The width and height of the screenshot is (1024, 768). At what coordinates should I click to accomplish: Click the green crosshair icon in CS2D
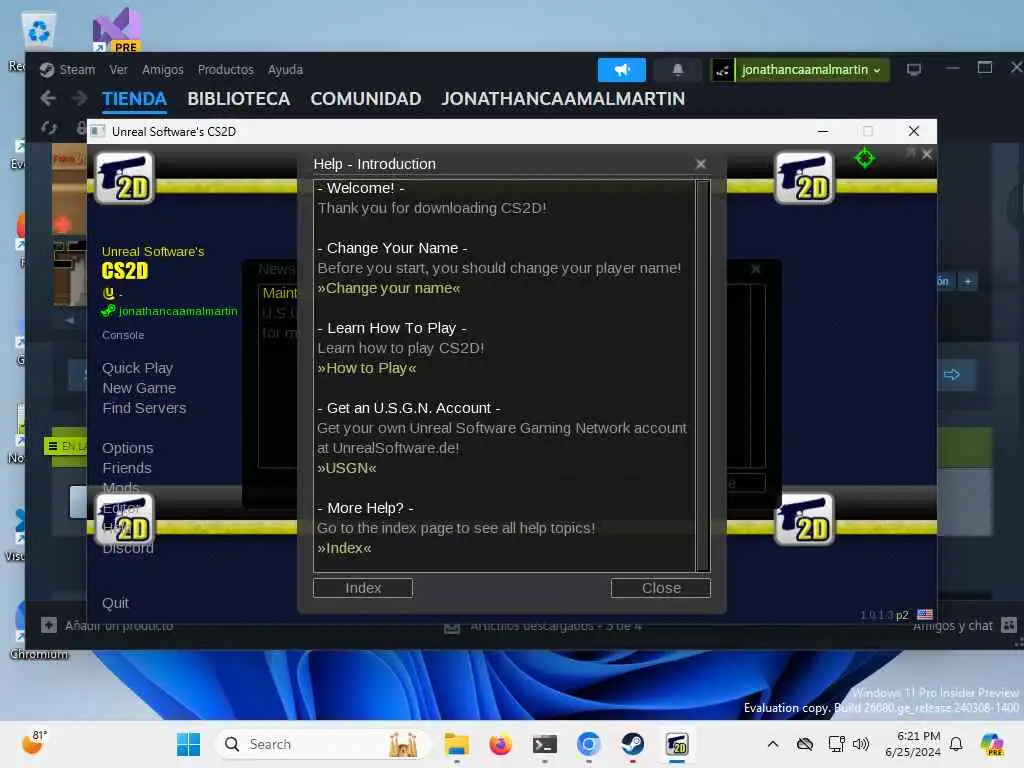click(865, 158)
